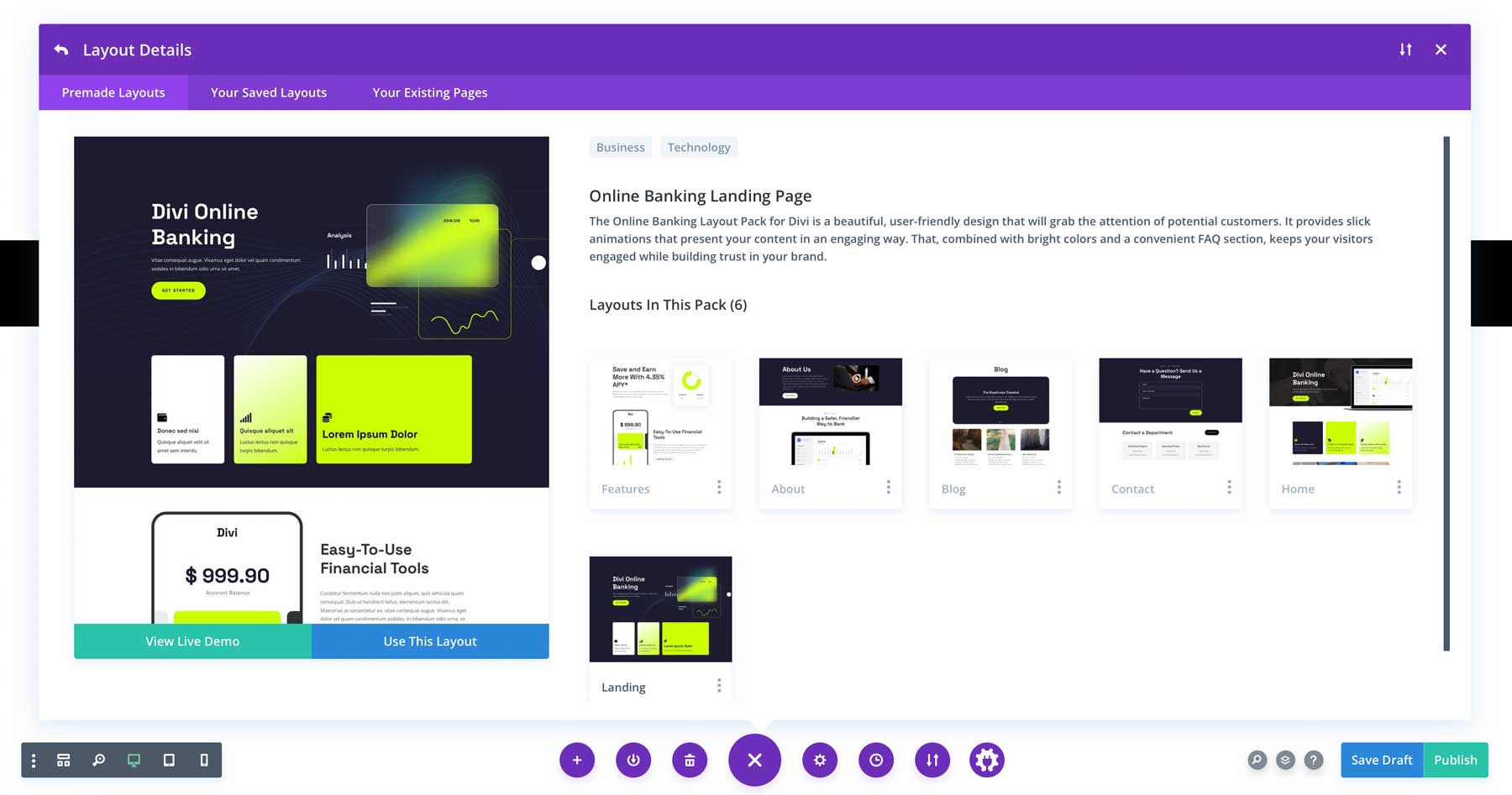This screenshot has width=1512, height=795.
Task: Open the Your Existing Pages tab
Action: point(429,92)
